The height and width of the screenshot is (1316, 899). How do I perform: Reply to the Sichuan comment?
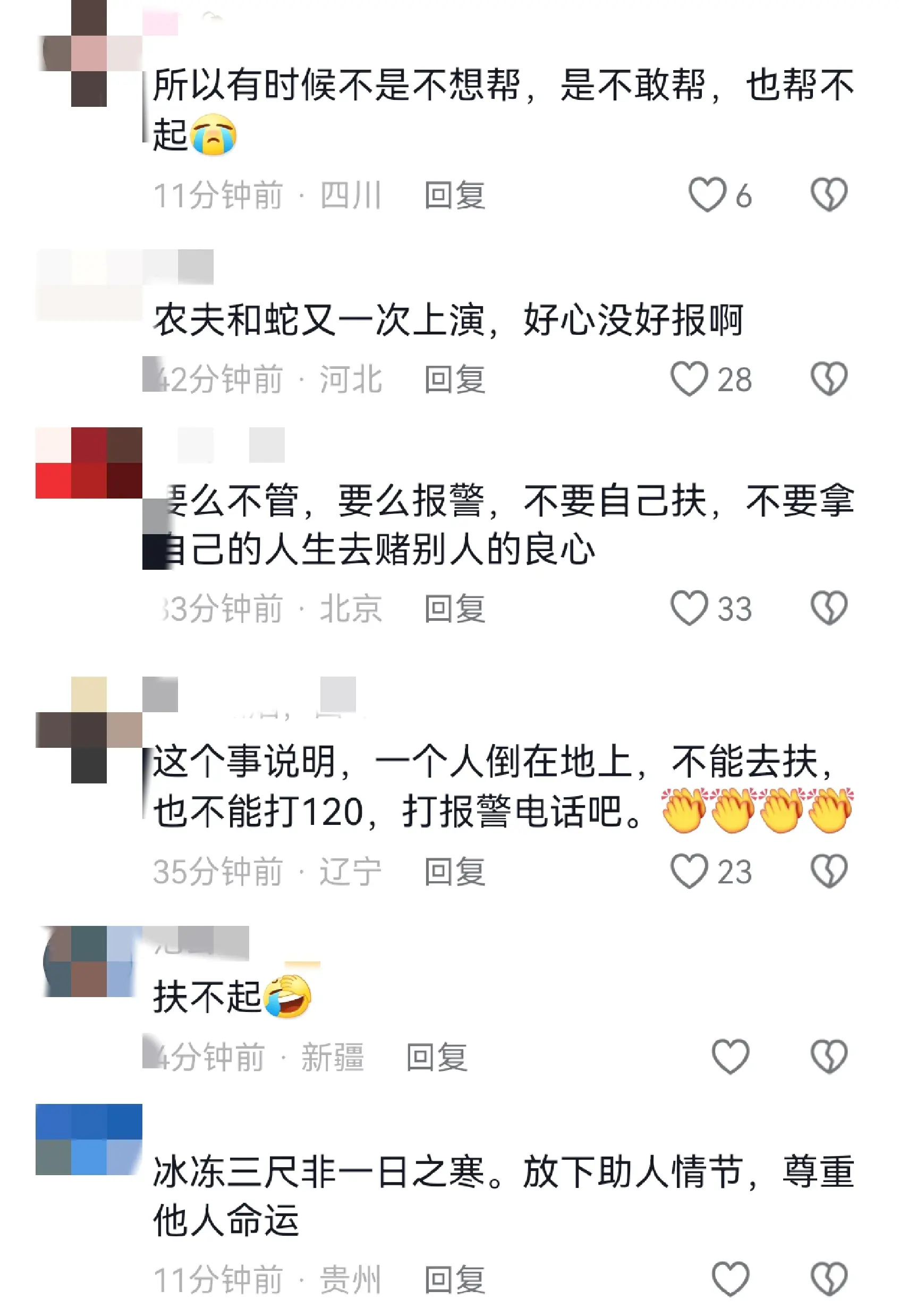pos(455,196)
